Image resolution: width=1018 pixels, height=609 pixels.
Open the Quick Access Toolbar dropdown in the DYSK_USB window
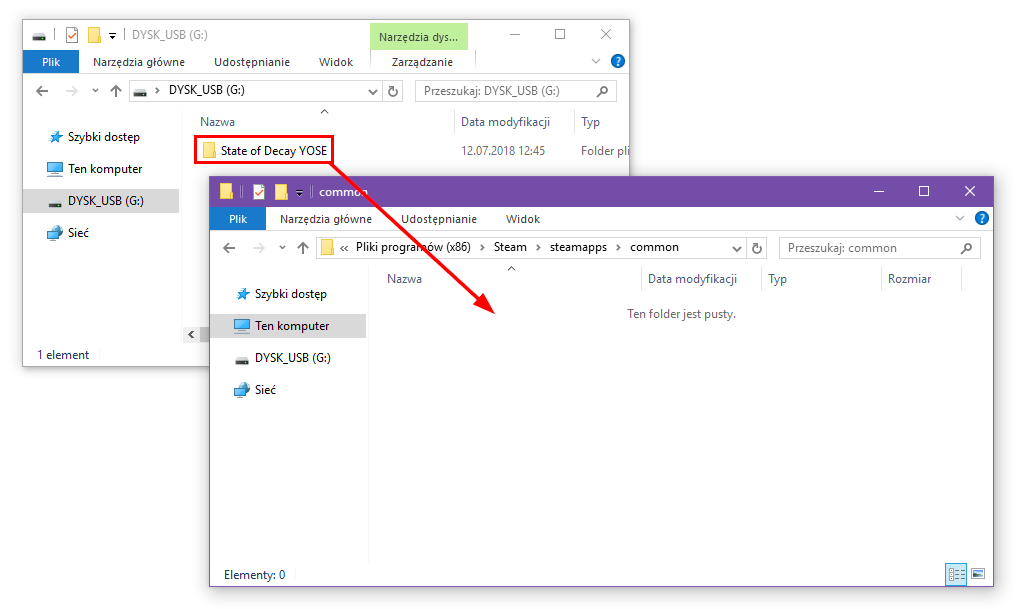[113, 35]
